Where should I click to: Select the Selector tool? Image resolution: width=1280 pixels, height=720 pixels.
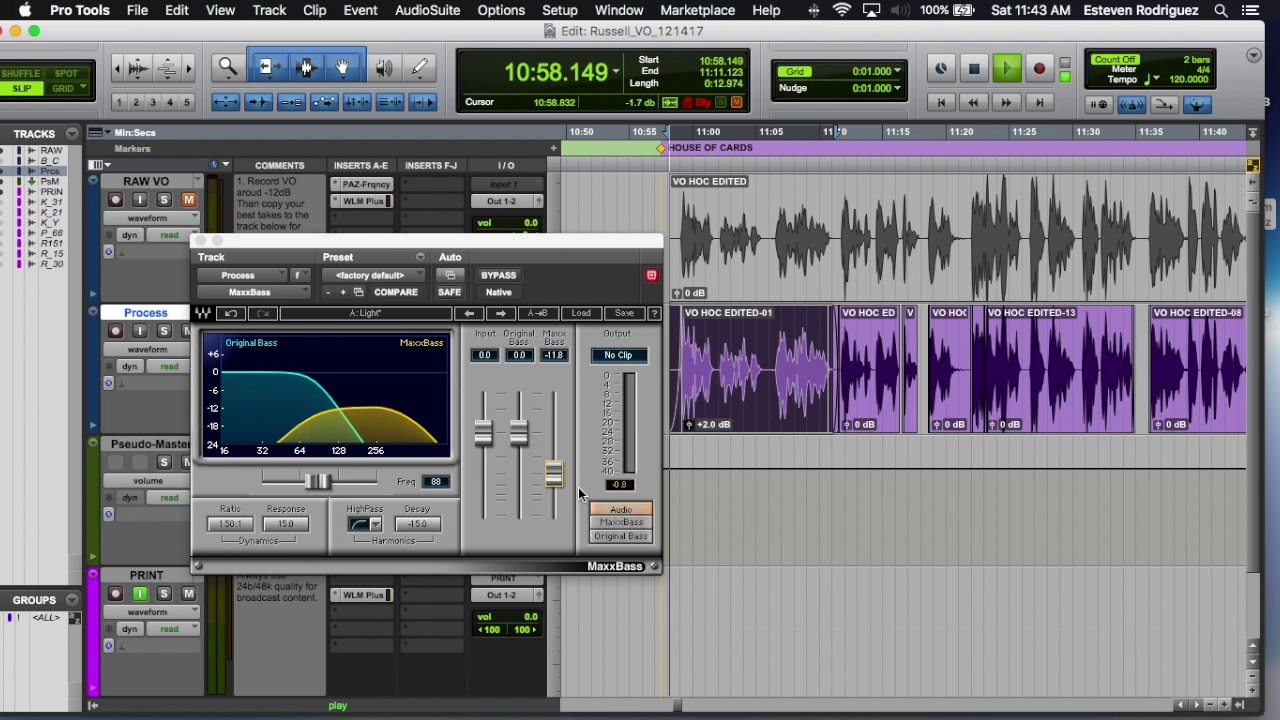pos(306,68)
